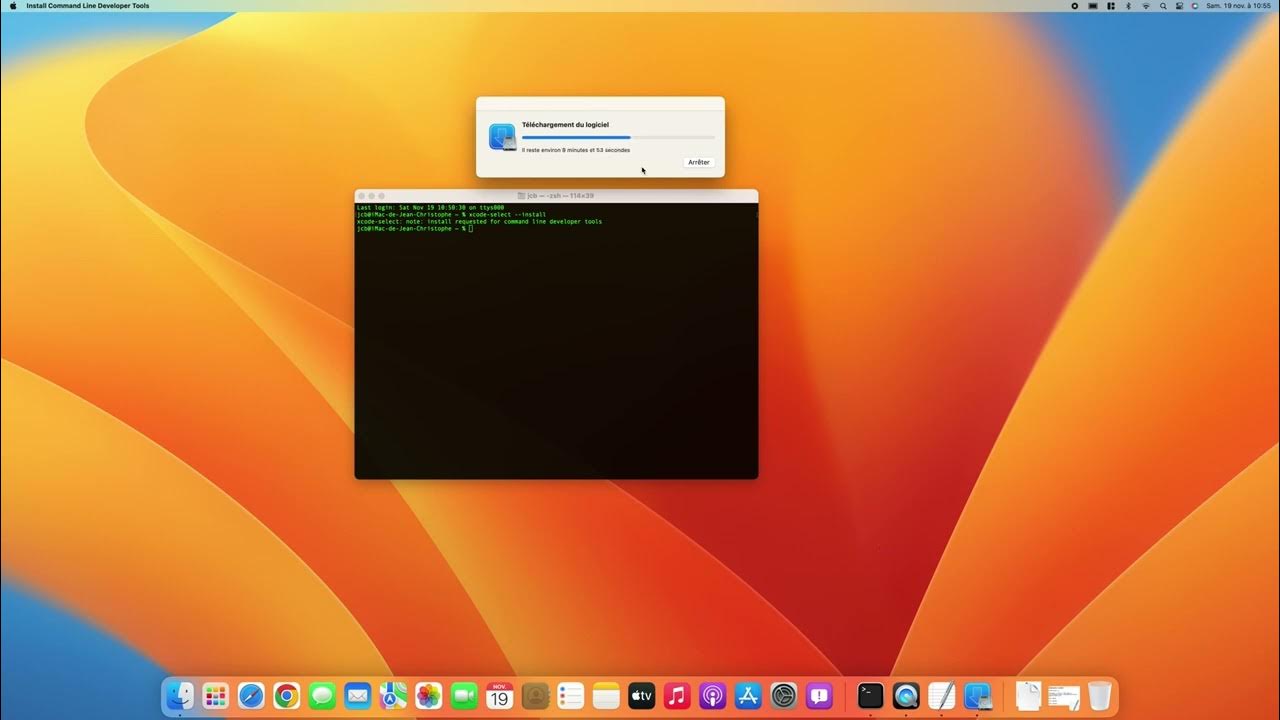Click the 'Téléchargement du logiciel' heading
This screenshot has height=720, width=1280.
pos(565,125)
